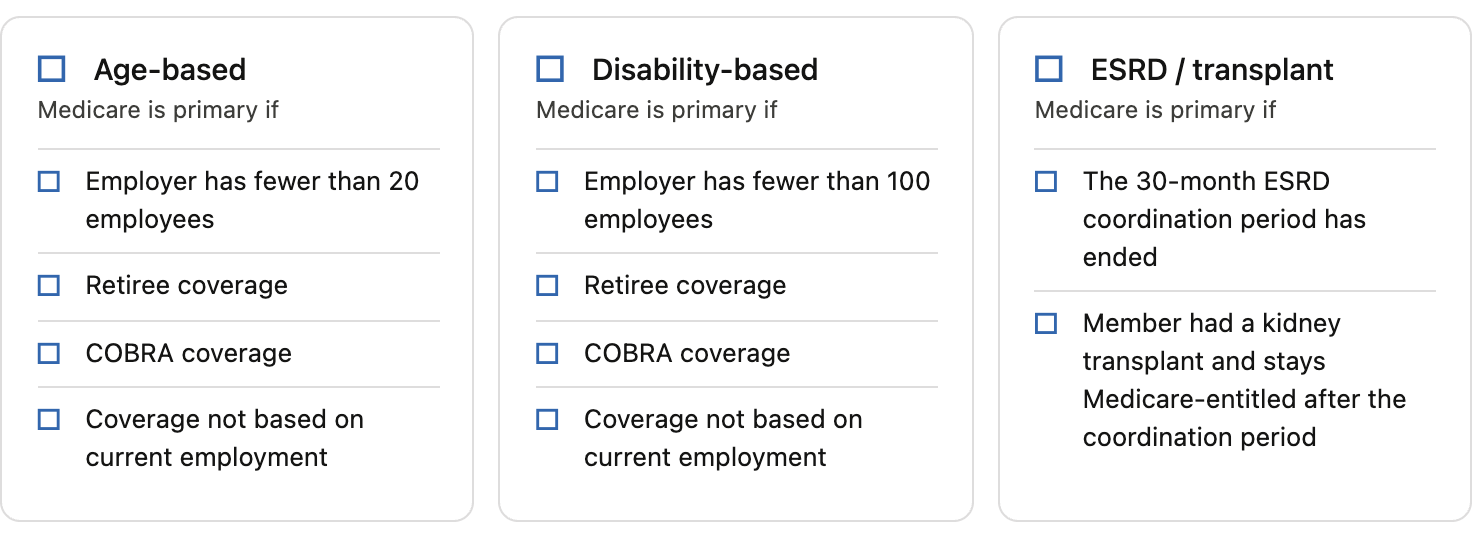Tick Retiree coverage under Age-based

point(49,285)
